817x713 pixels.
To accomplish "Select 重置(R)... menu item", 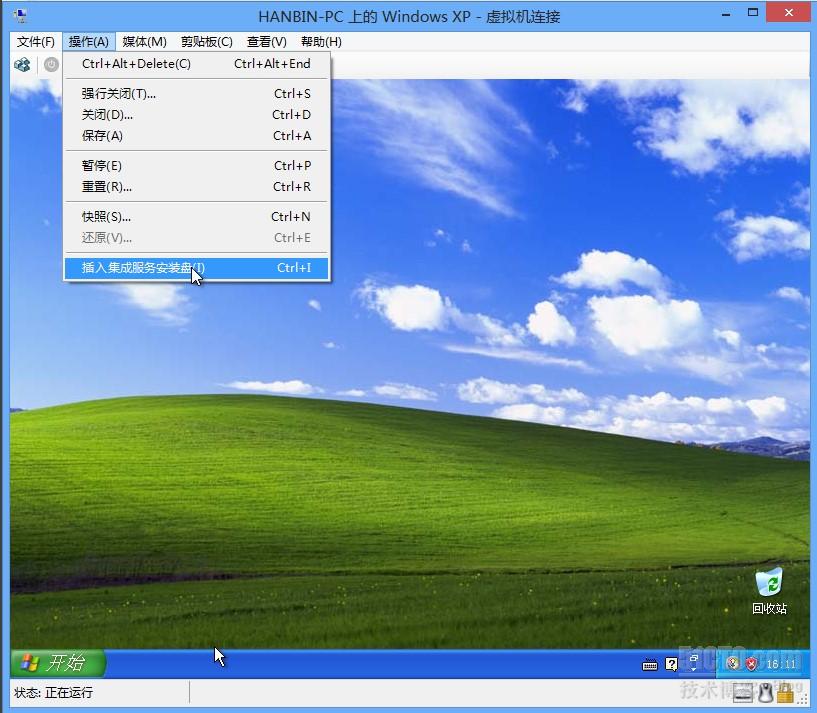I will click(x=196, y=187).
